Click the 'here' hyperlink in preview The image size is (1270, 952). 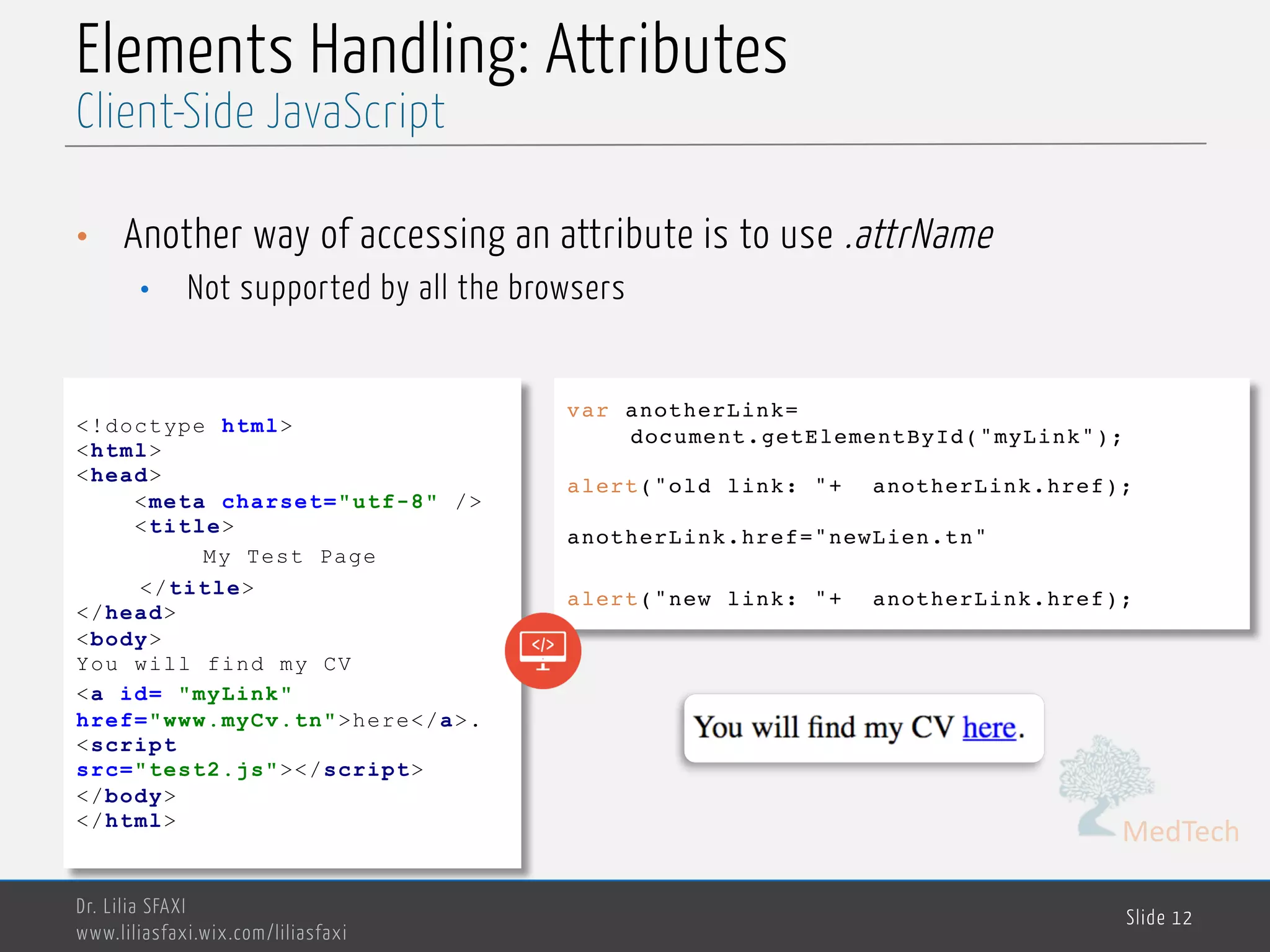(989, 728)
